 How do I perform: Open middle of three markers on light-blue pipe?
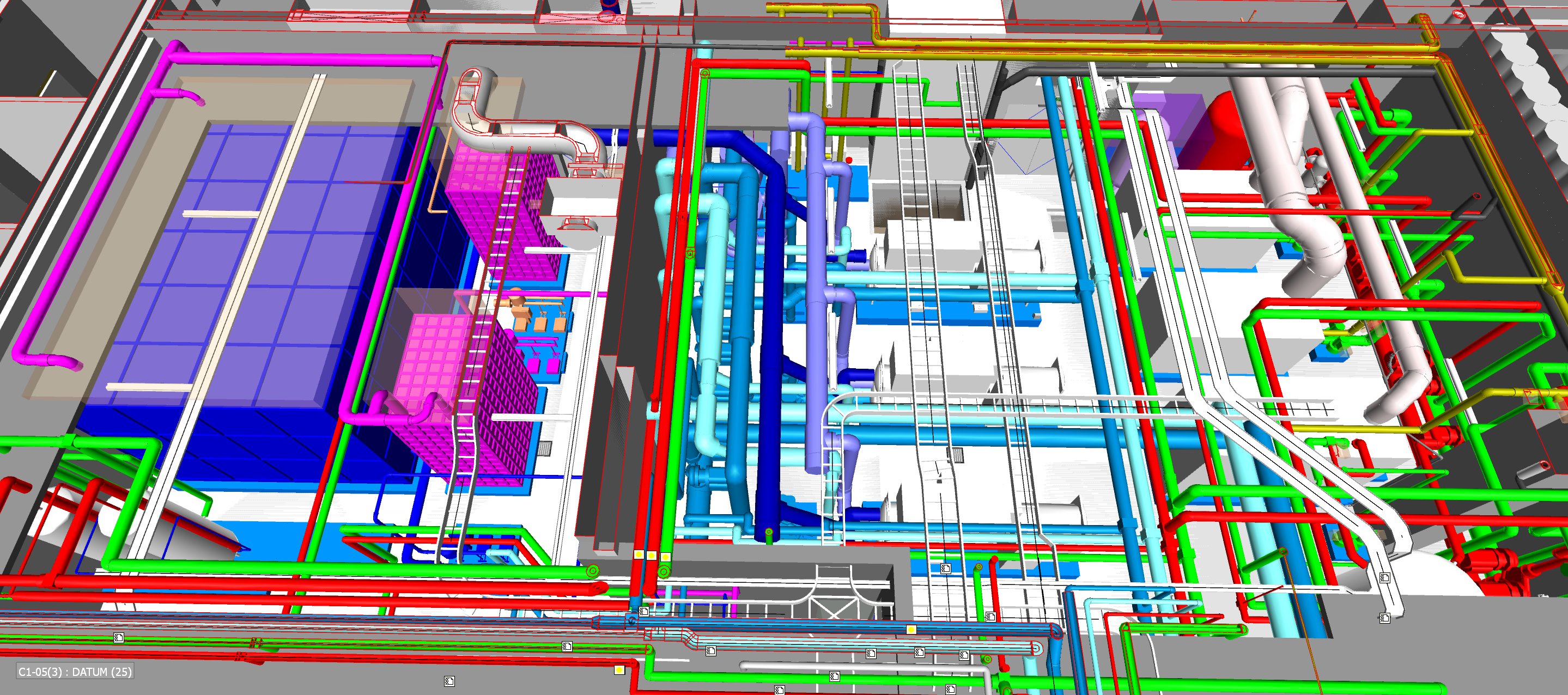coord(919,653)
